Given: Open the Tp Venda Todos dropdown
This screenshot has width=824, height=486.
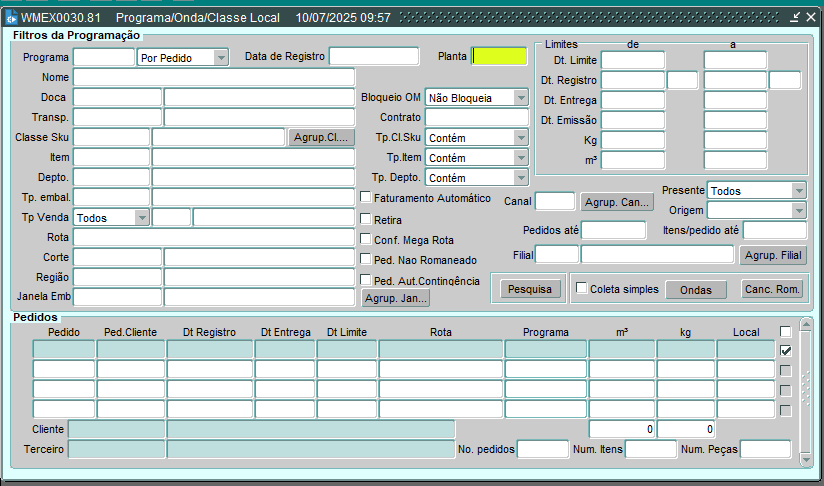Looking at the screenshot, I should [142, 218].
